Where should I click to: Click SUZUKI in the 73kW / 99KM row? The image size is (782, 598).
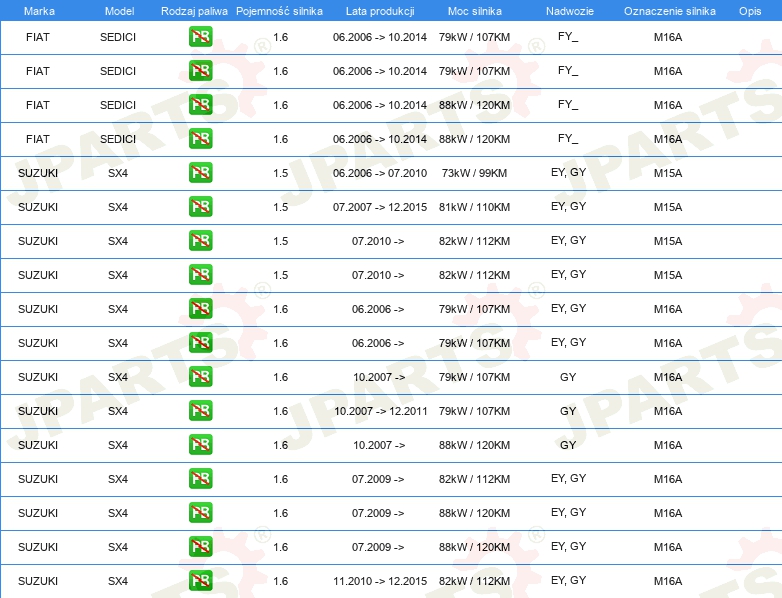38,173
